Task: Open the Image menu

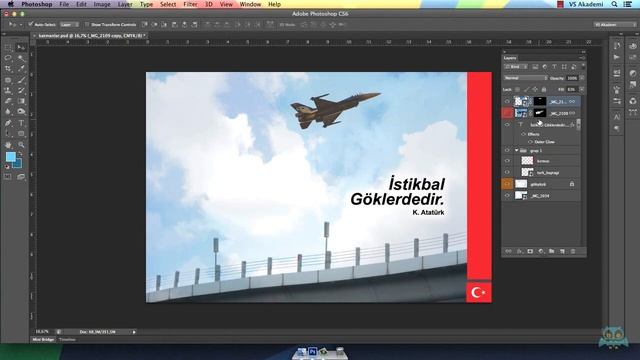Action: 102,4
